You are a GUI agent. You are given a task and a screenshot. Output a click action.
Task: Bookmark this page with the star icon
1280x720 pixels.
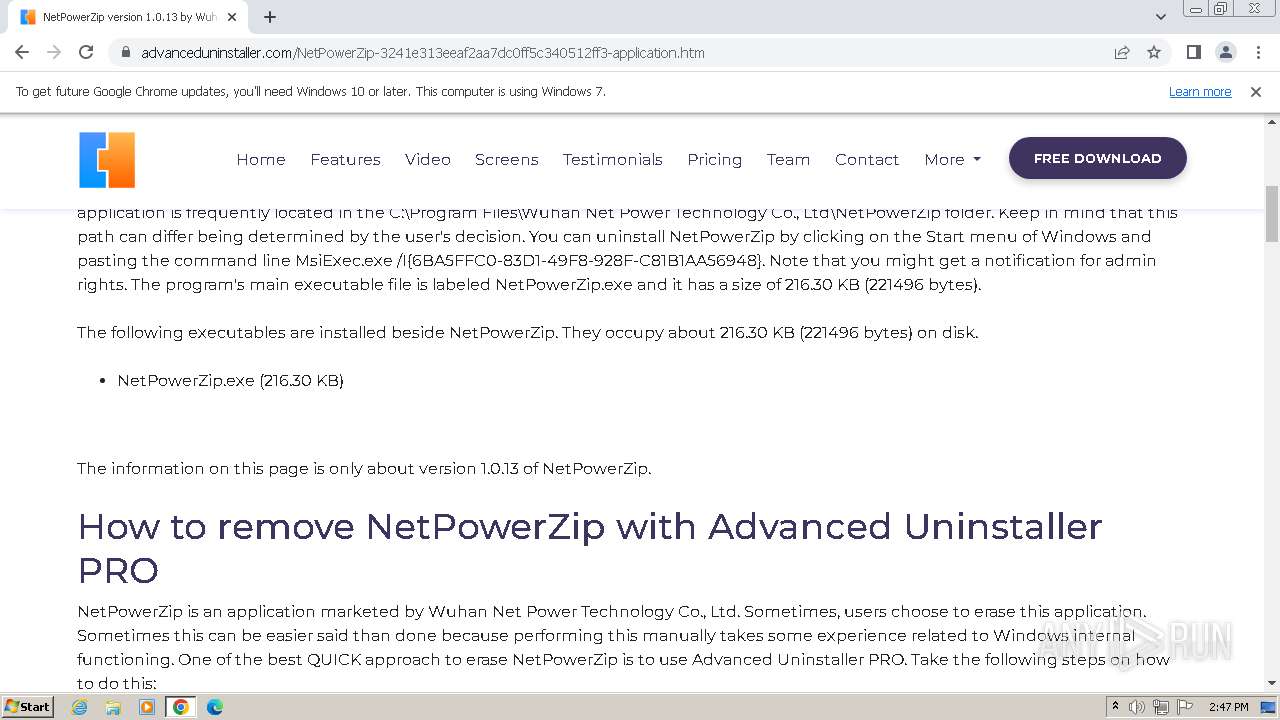pyautogui.click(x=1154, y=53)
